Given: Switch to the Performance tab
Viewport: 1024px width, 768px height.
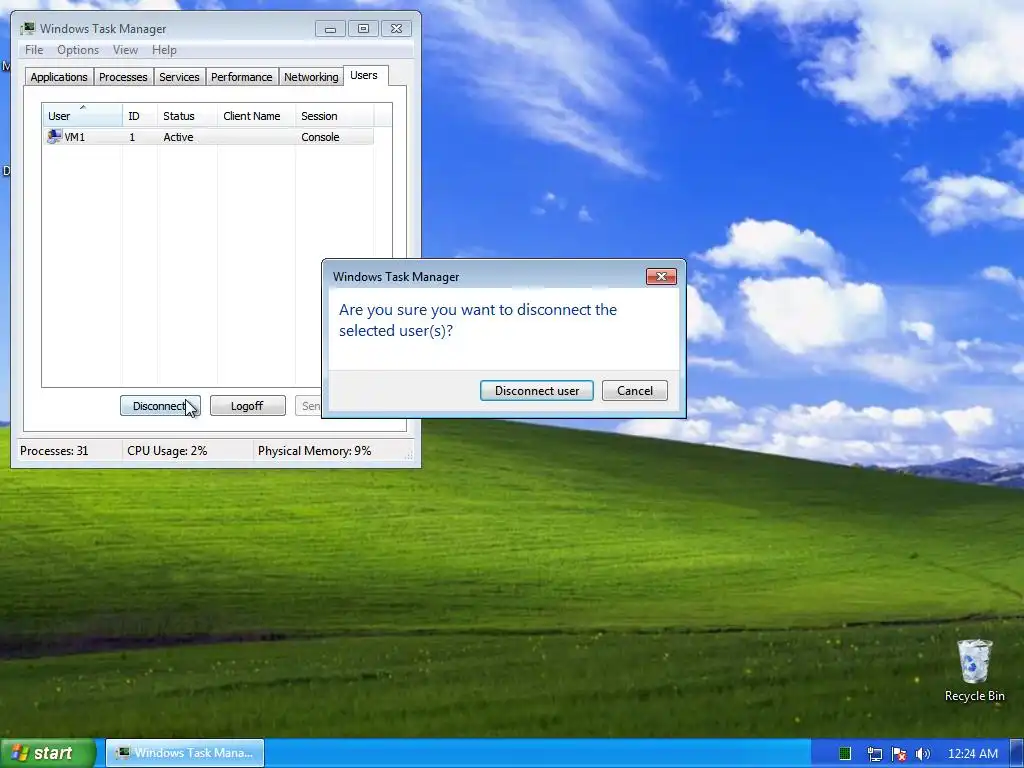Looking at the screenshot, I should 242,77.
